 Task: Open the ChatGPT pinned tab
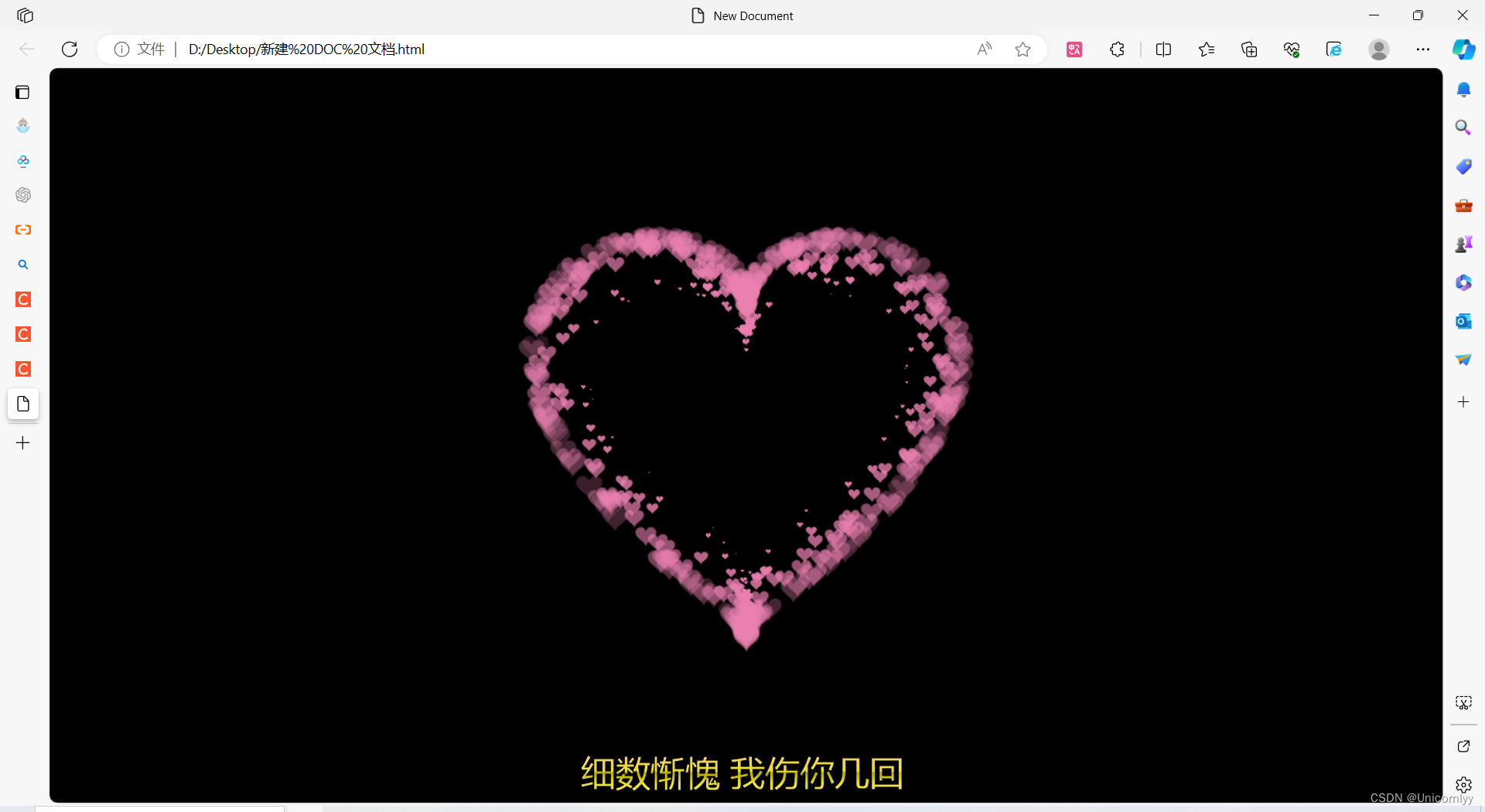coord(22,195)
